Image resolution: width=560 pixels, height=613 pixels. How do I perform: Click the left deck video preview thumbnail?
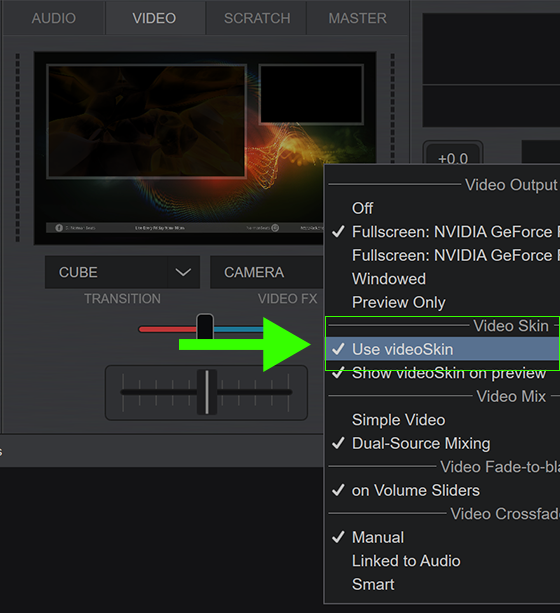point(147,121)
